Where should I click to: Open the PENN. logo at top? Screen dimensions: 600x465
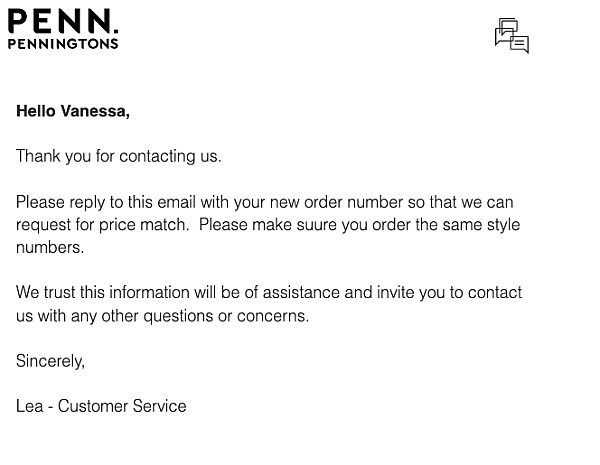click(63, 21)
